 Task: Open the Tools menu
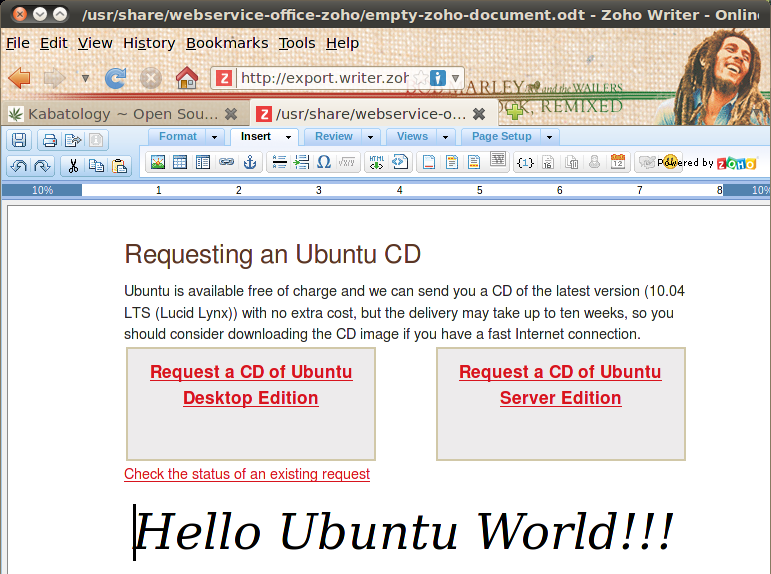click(x=297, y=43)
